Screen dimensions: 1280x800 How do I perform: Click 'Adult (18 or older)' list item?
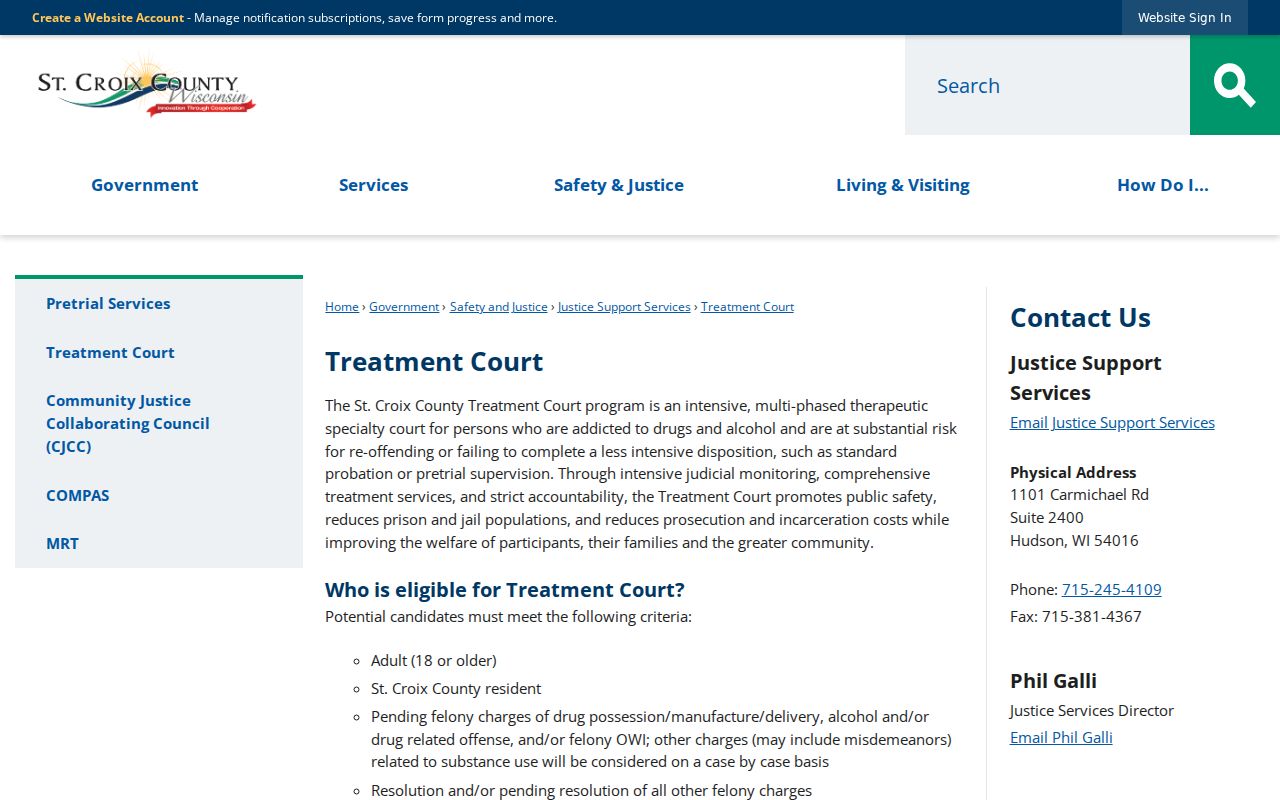(x=434, y=660)
